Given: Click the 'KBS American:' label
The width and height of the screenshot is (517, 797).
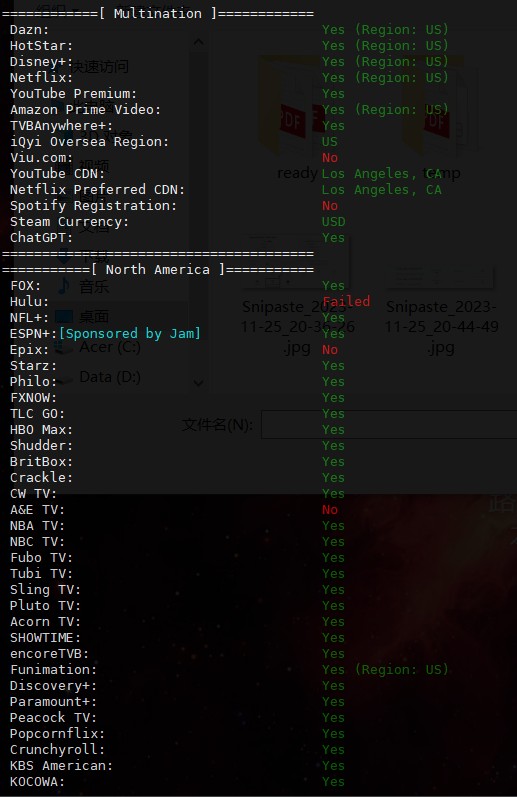Looking at the screenshot, I should 62,765.
